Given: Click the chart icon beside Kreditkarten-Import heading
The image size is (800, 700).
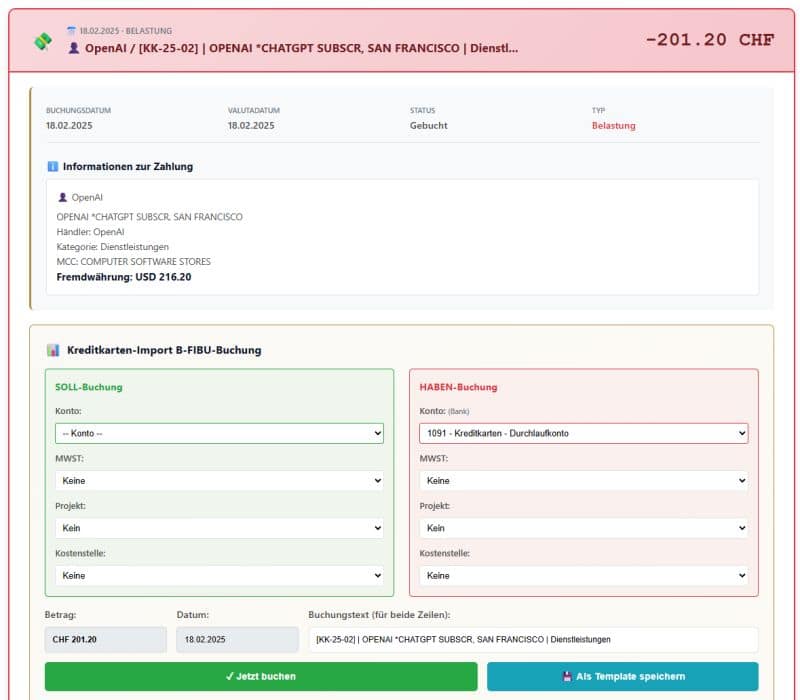Looking at the screenshot, I should [x=53, y=350].
